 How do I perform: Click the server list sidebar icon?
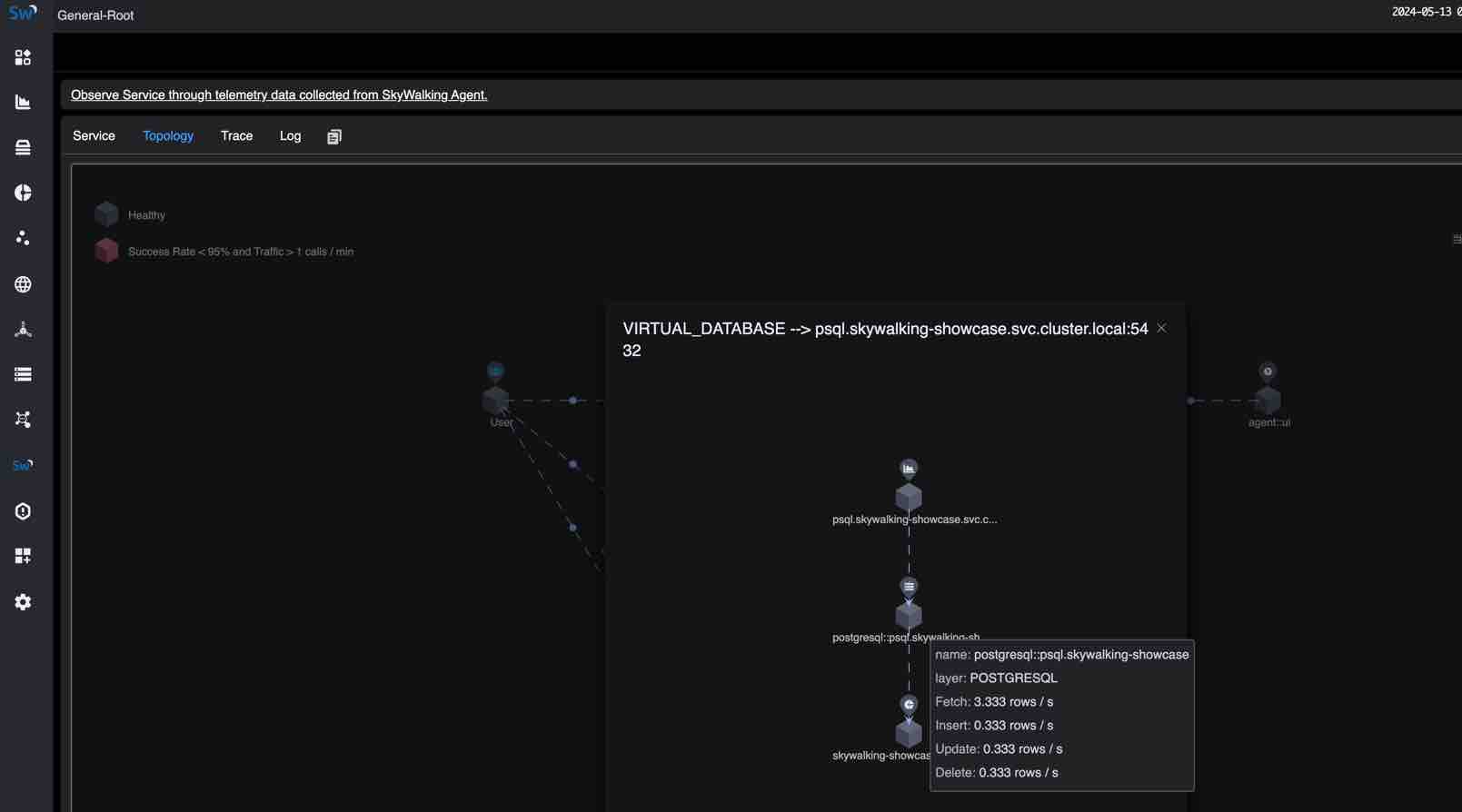(23, 374)
